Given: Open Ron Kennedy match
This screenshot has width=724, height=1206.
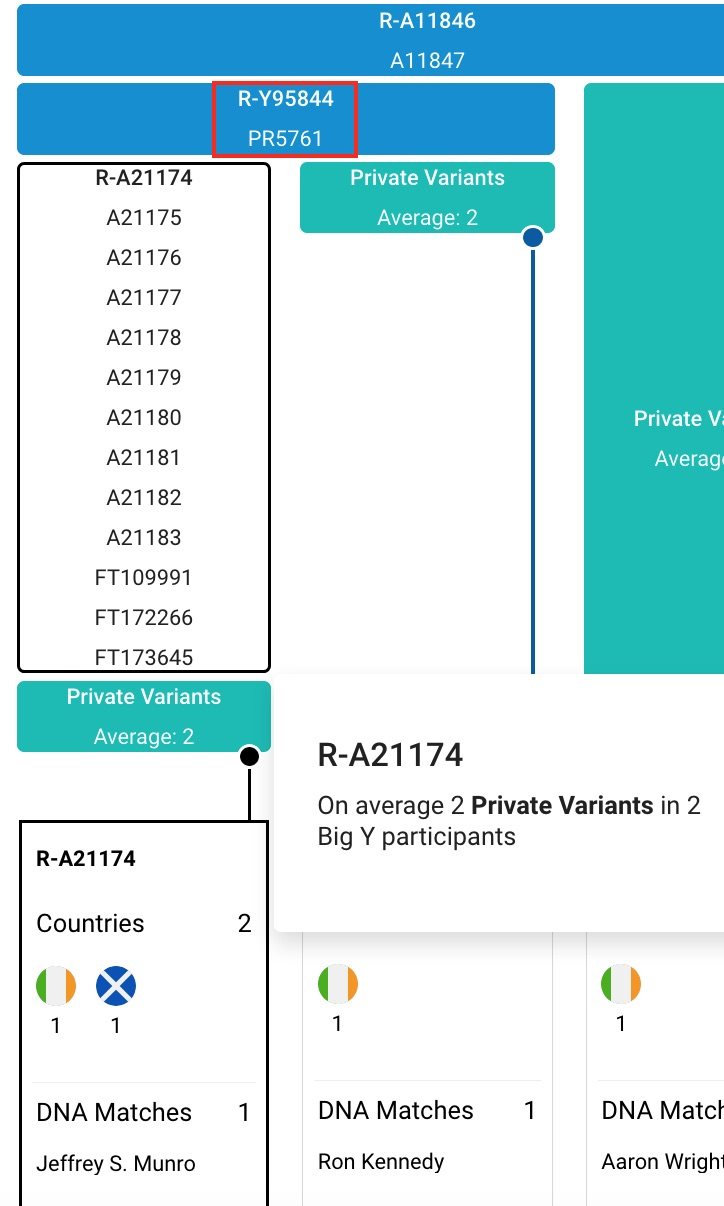Looking at the screenshot, I should coord(381,1162).
